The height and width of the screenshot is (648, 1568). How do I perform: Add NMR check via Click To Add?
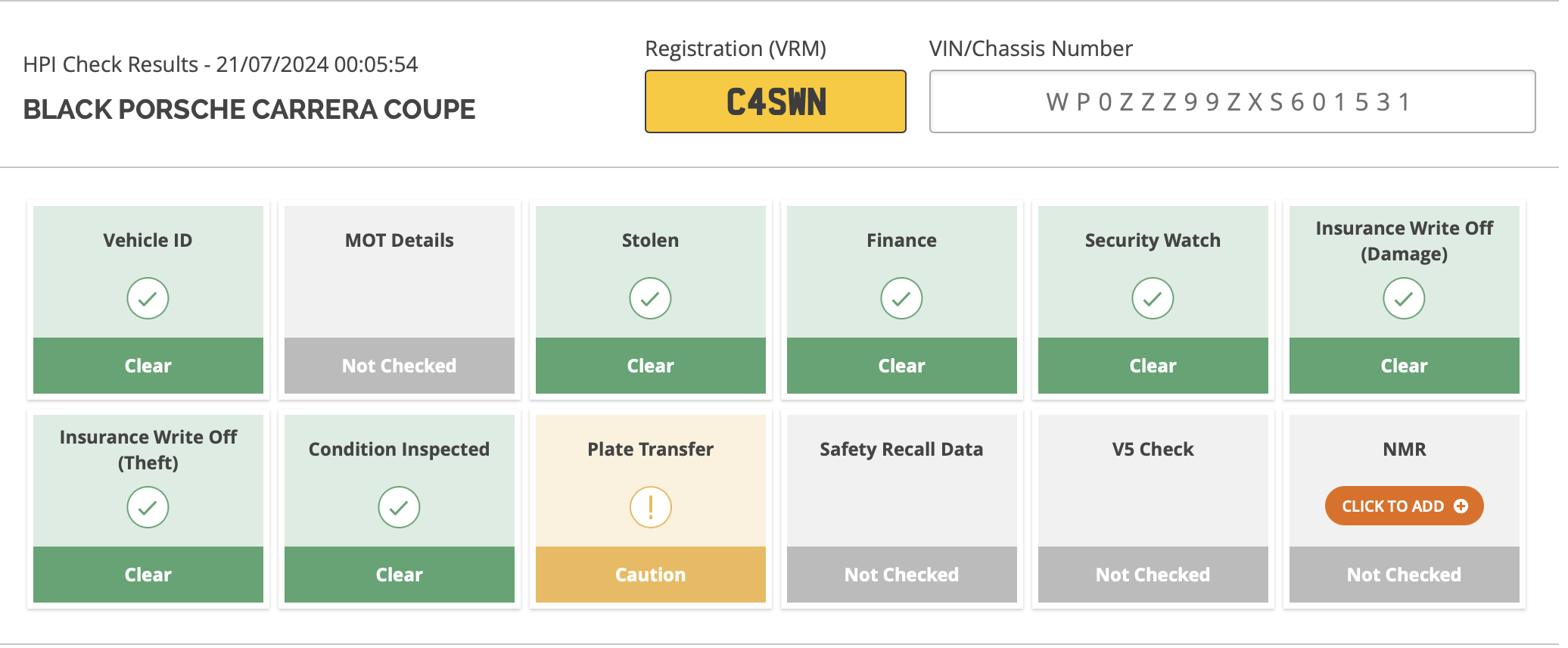(x=1404, y=506)
